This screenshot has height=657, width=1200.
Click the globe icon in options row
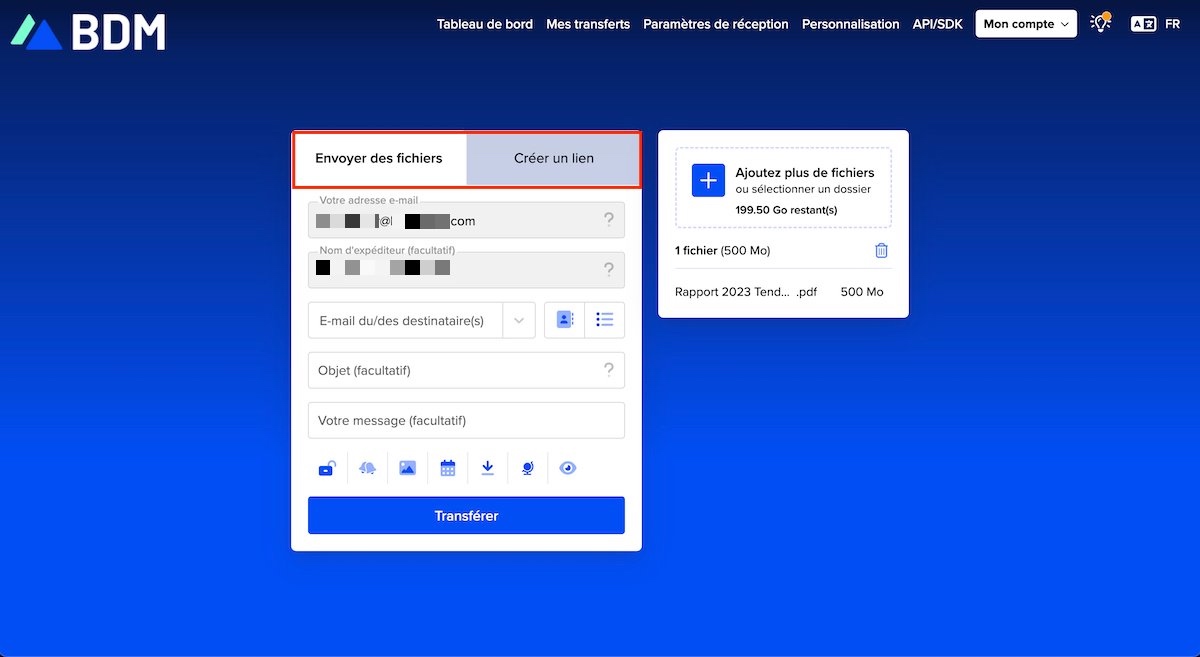[528, 468]
